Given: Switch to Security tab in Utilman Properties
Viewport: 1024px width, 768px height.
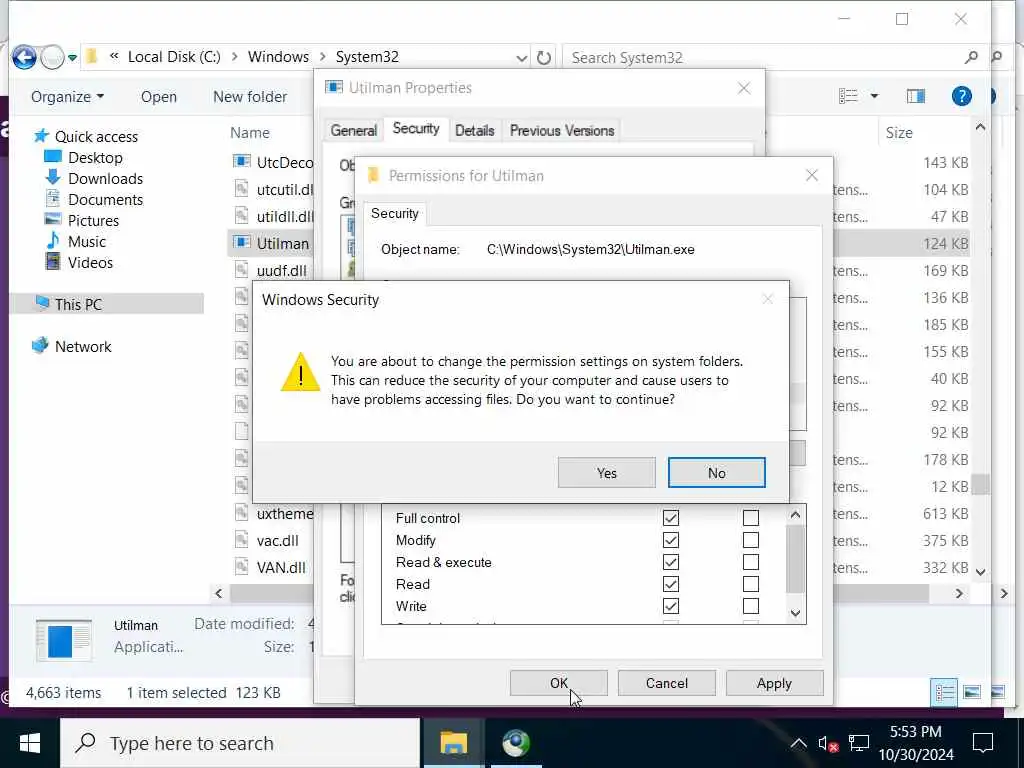Looking at the screenshot, I should tap(416, 129).
